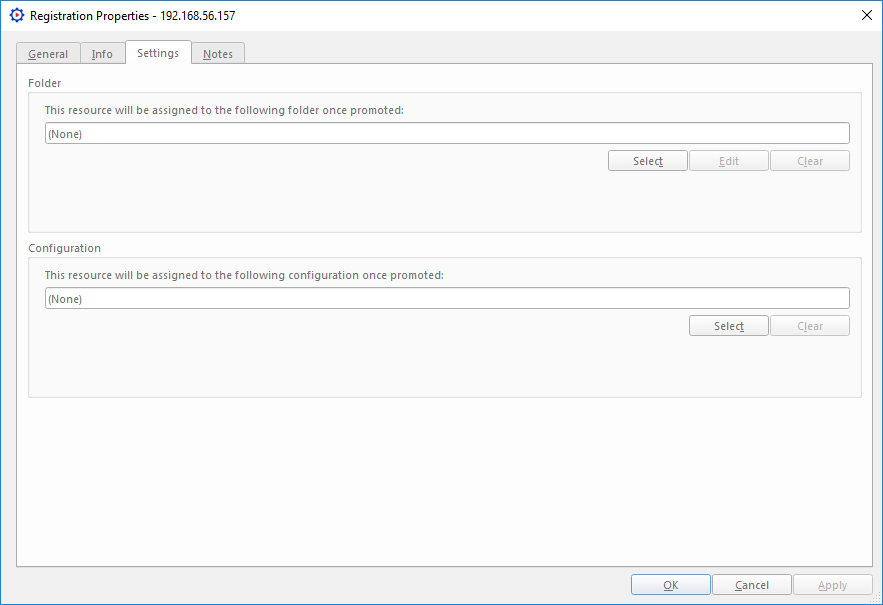Confirm the dialog with OK
Screen dimensions: 883x605
point(671,585)
